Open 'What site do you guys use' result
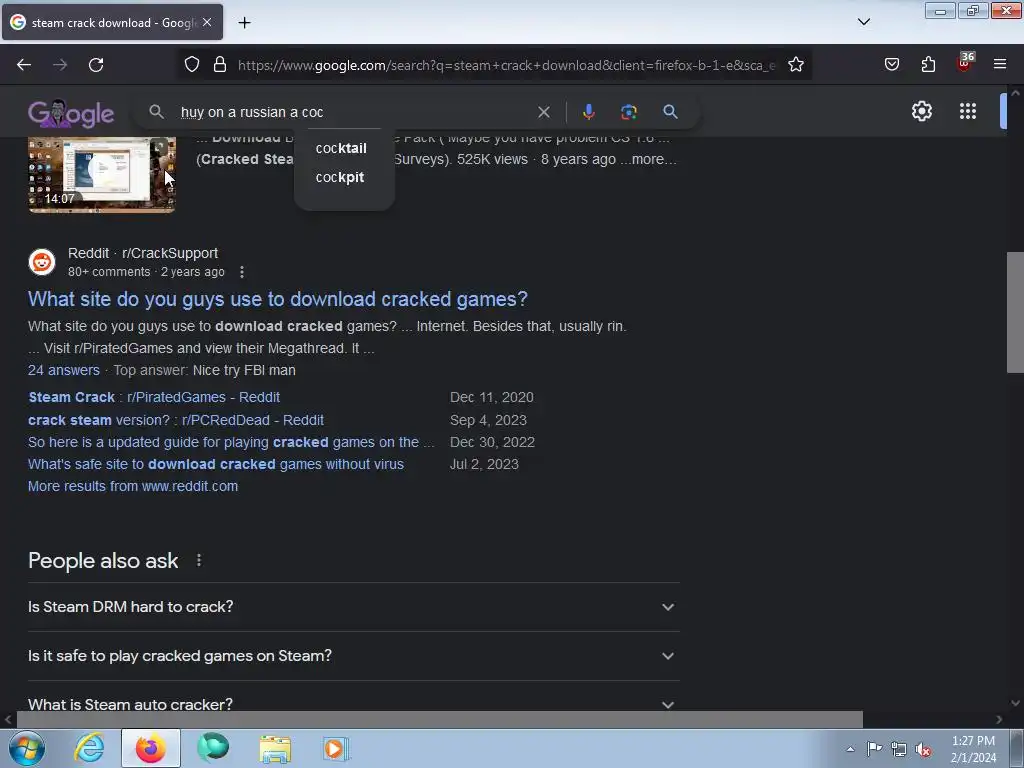 278,299
